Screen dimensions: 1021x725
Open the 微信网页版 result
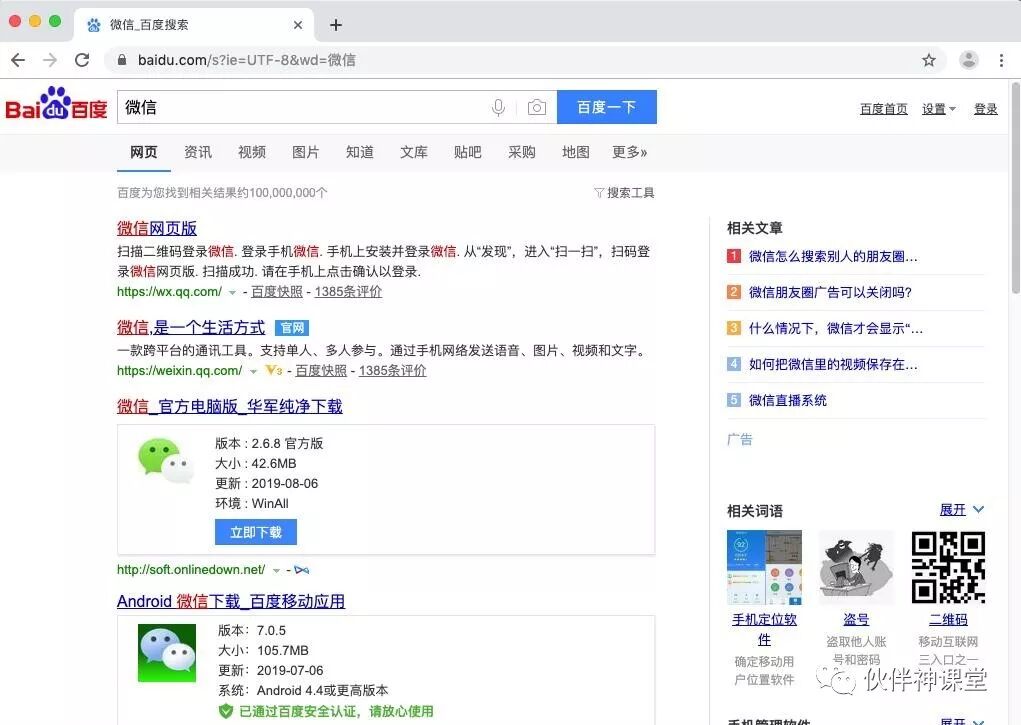[157, 229]
